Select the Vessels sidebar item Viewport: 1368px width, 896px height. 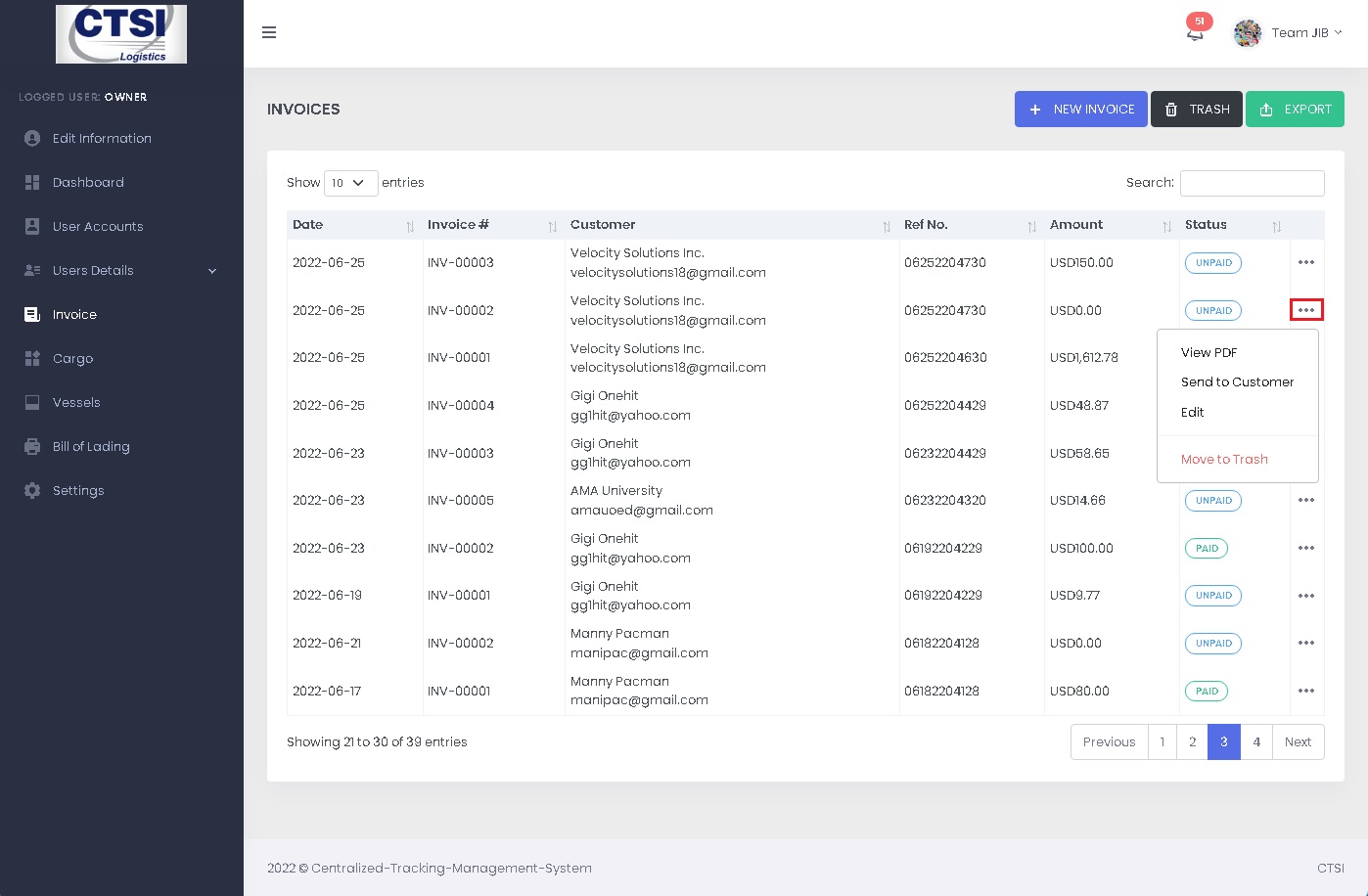[76, 403]
